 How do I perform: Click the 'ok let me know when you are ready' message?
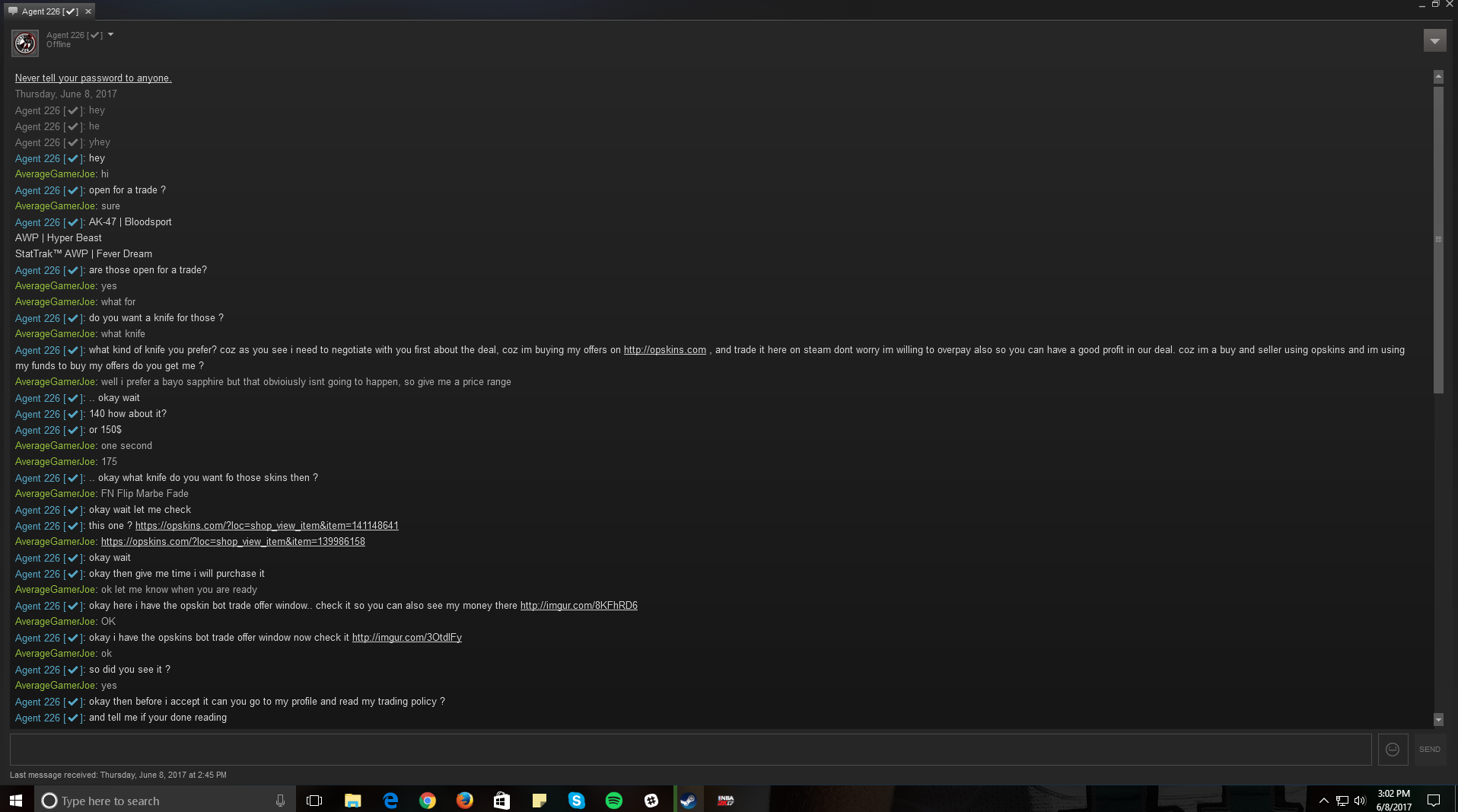pos(179,590)
